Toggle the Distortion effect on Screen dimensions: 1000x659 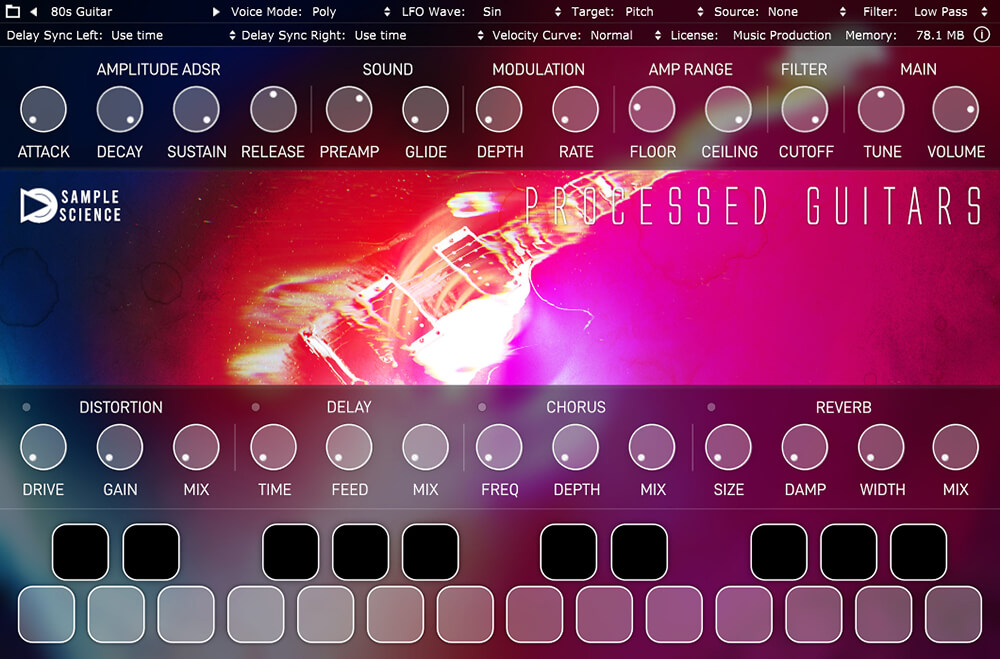pos(26,407)
